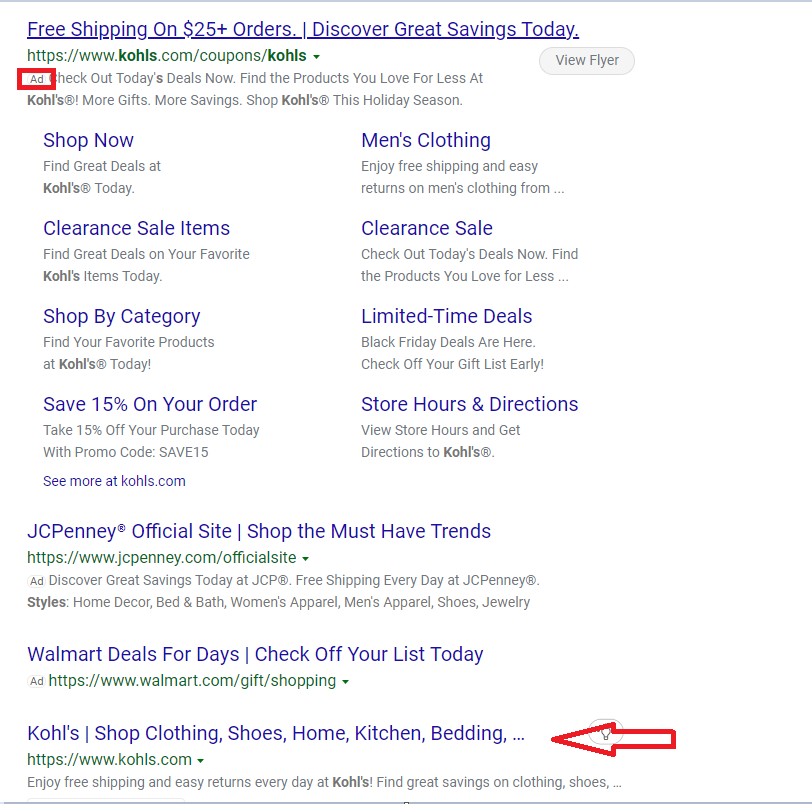The height and width of the screenshot is (804, 812).
Task: Click 'Find Great Deals at' description under Shop Now
Action: pos(102,166)
